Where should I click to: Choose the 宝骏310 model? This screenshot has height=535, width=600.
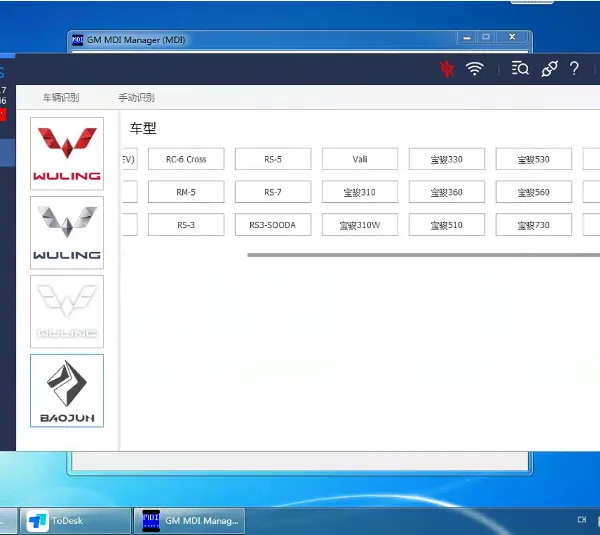(x=360, y=192)
